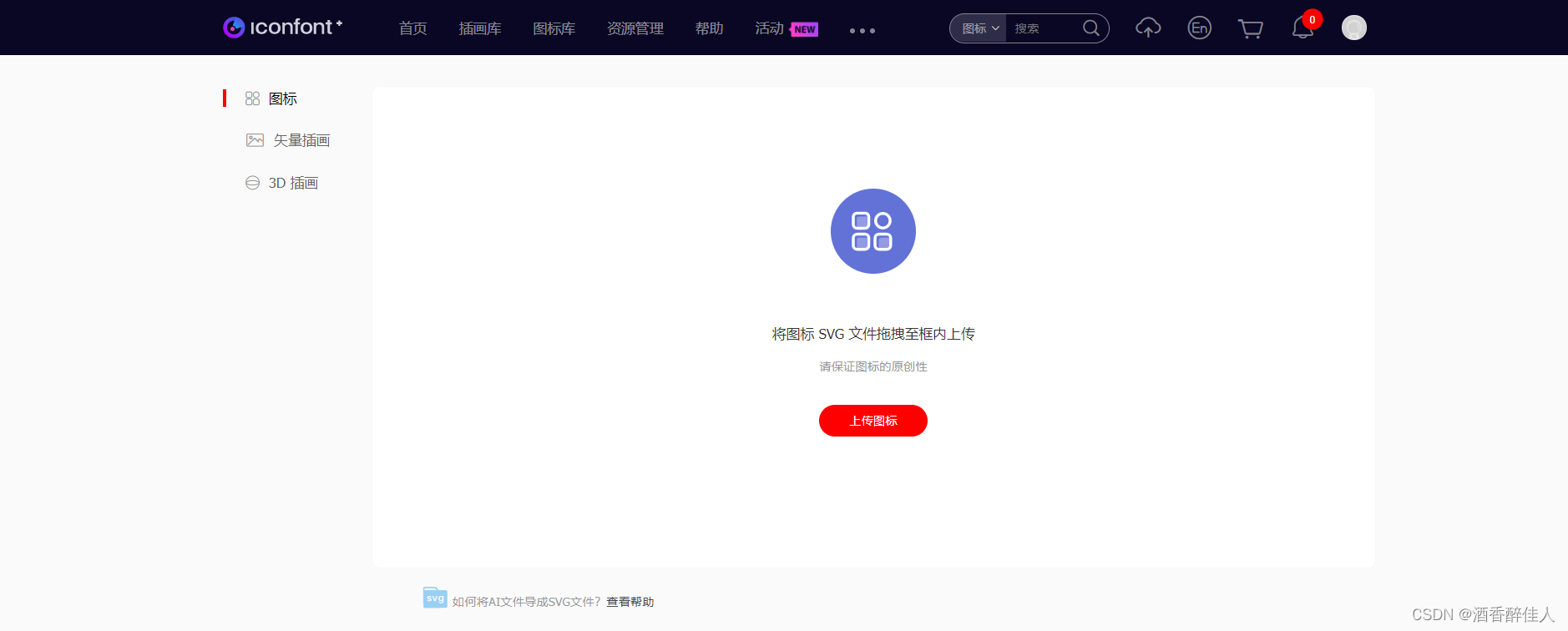Expand the three-dot more menu

click(x=862, y=31)
